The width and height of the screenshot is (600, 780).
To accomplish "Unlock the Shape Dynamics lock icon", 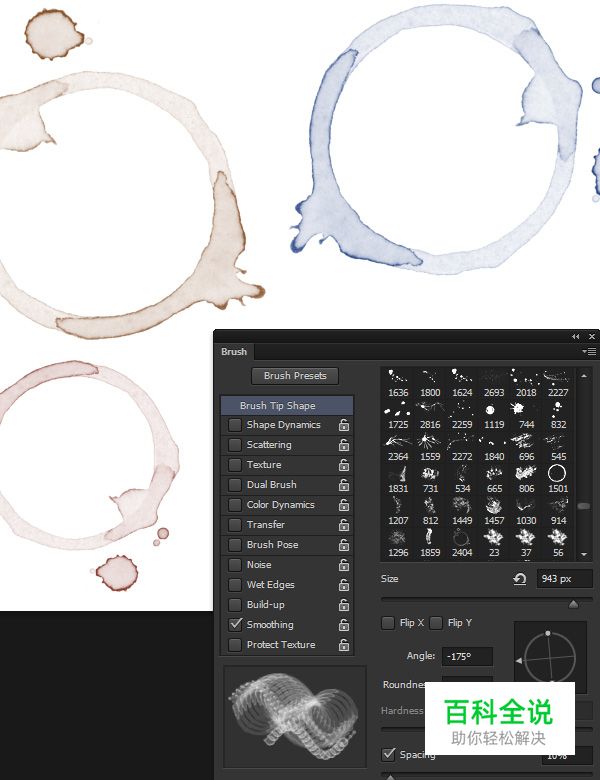I will tap(344, 425).
